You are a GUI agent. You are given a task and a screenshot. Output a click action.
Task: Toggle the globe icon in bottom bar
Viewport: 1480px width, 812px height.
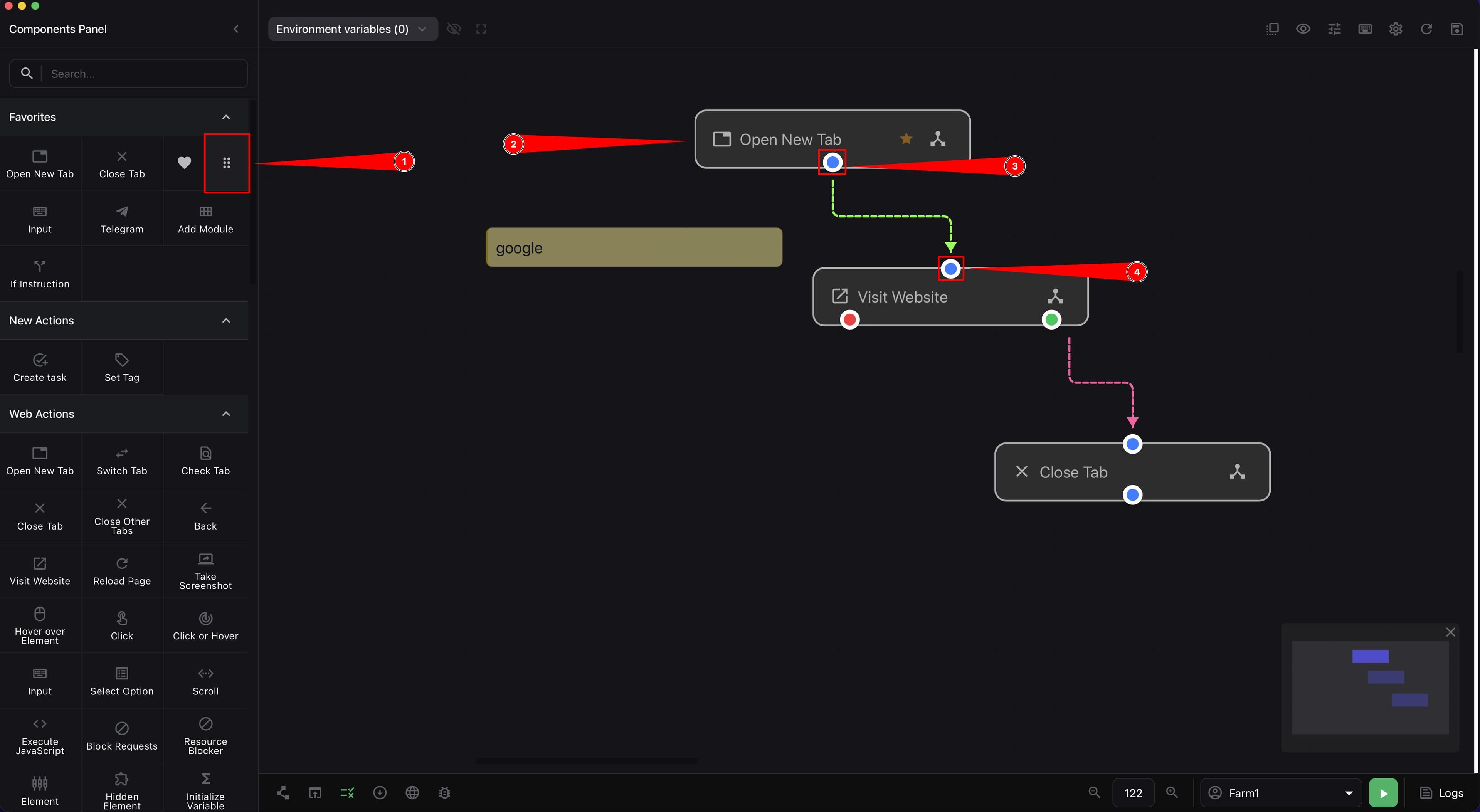tap(412, 793)
